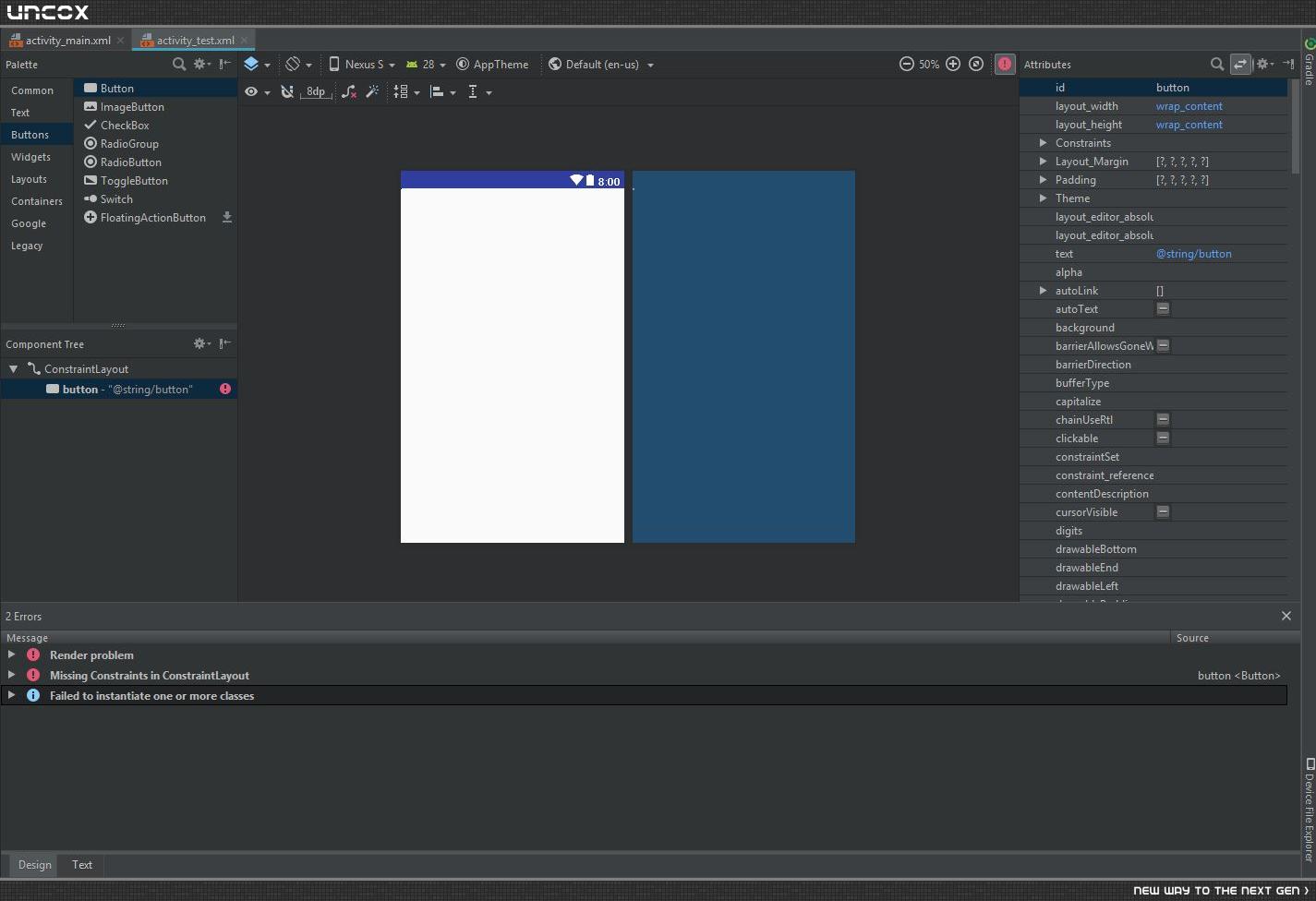Close the activity_test.xml tab
Screen dimensions: 1316x901
click(x=244, y=41)
